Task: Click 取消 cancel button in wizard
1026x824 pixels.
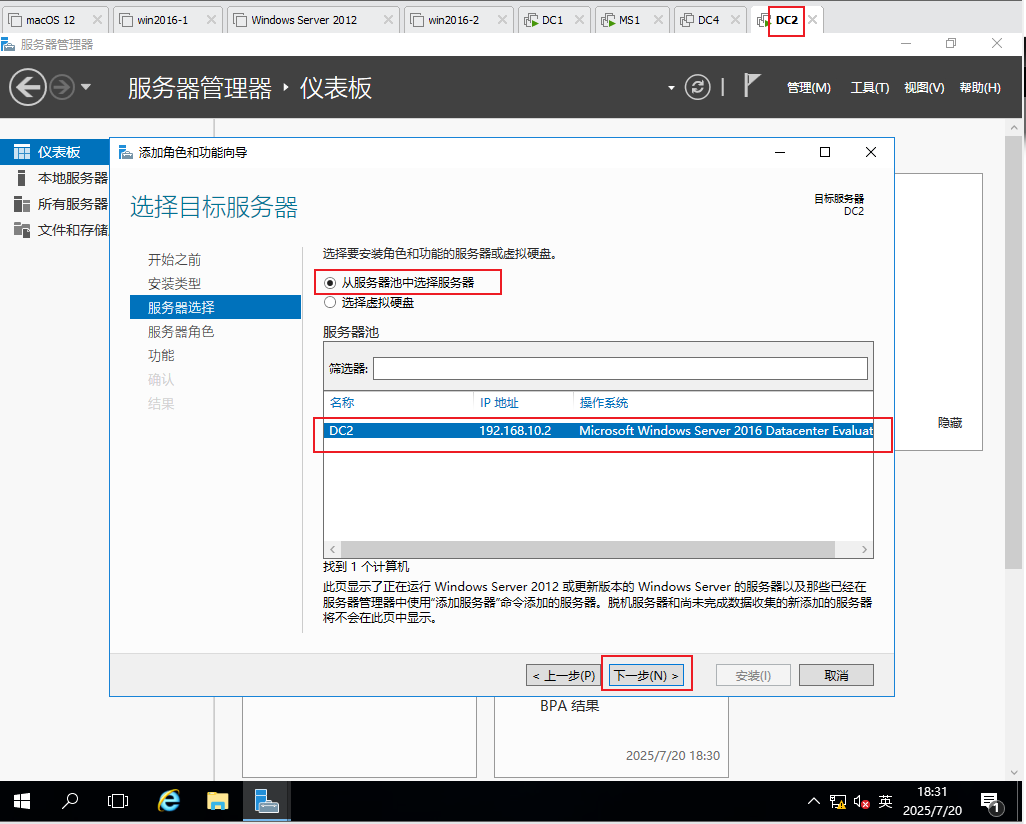Action: click(x=836, y=675)
